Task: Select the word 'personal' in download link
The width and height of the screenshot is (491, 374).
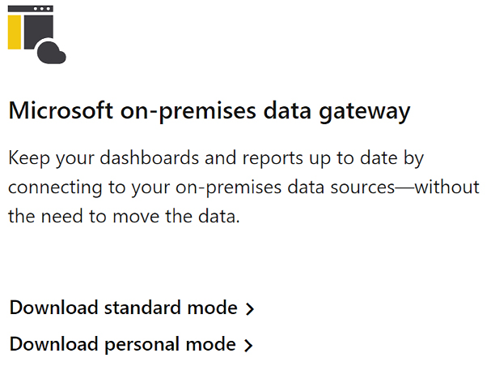Action: coord(142,345)
